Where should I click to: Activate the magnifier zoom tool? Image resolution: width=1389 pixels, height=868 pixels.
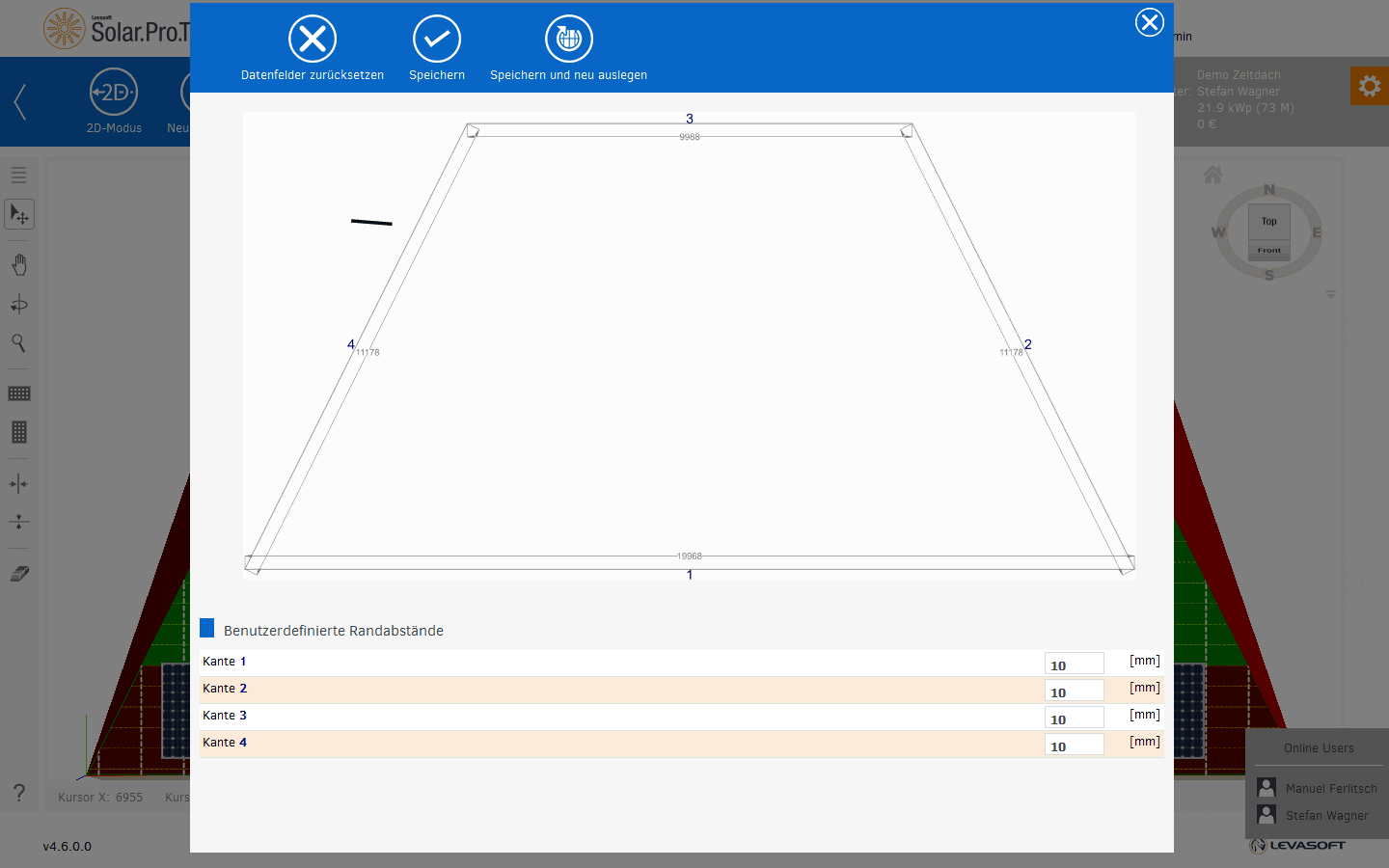(18, 343)
